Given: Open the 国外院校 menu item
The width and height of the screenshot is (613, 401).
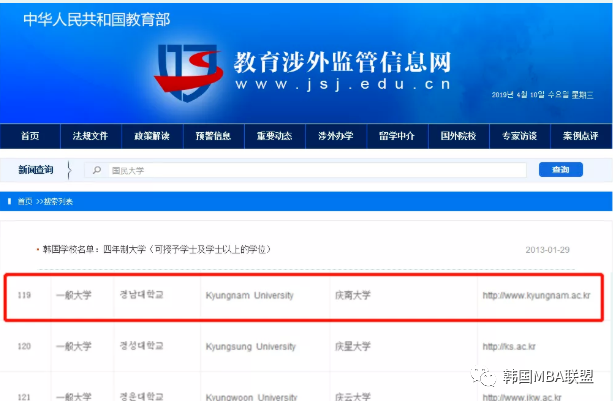Looking at the screenshot, I should coord(459,136).
